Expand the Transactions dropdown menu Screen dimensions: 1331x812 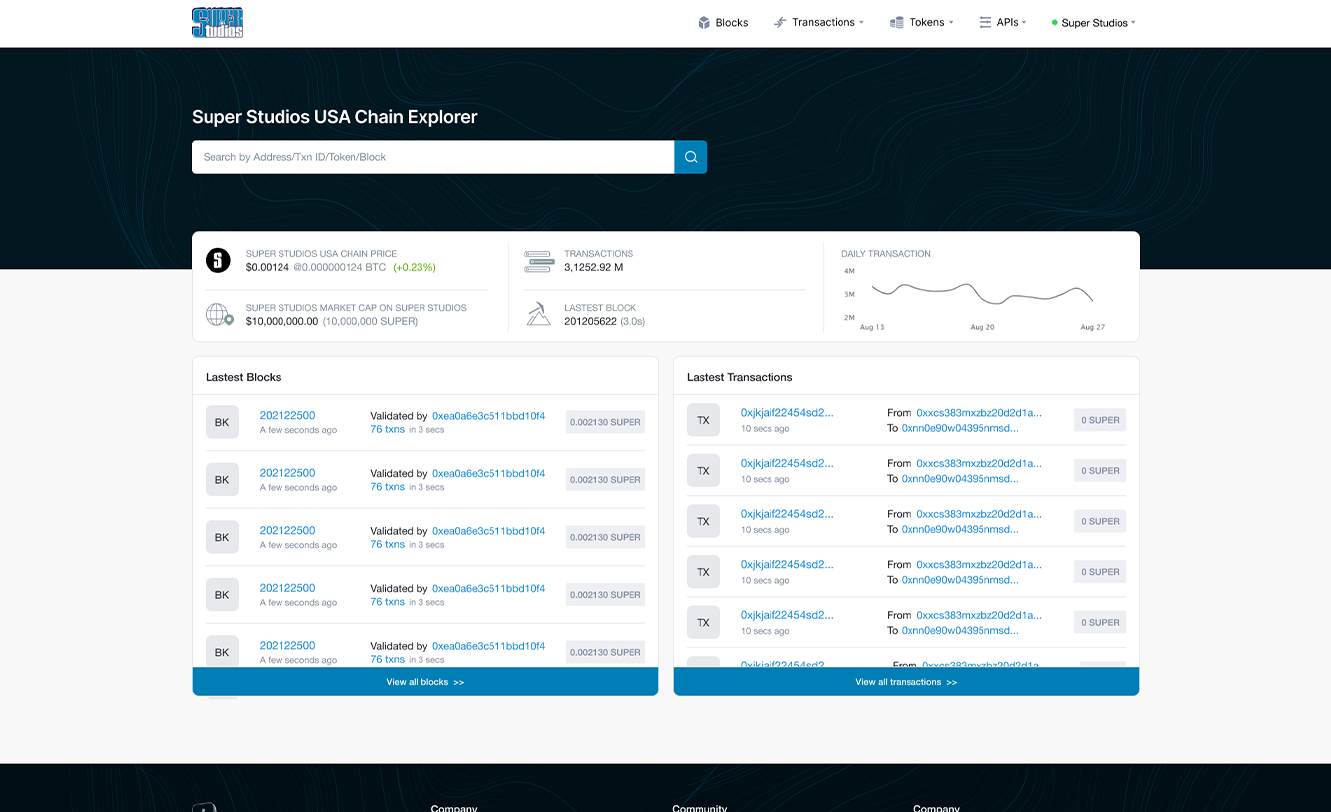coord(819,23)
